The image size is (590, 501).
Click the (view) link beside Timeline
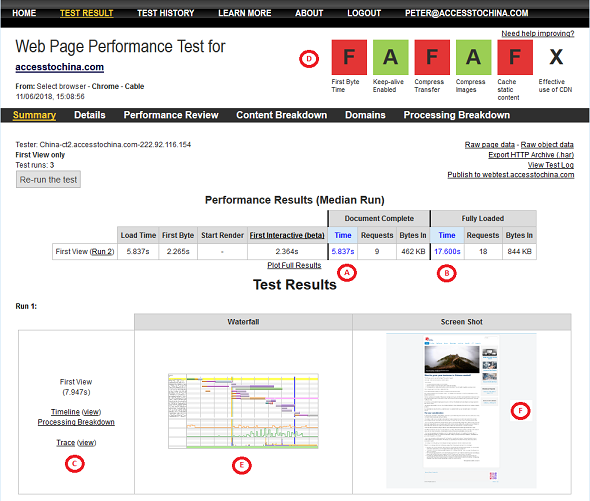91,412
